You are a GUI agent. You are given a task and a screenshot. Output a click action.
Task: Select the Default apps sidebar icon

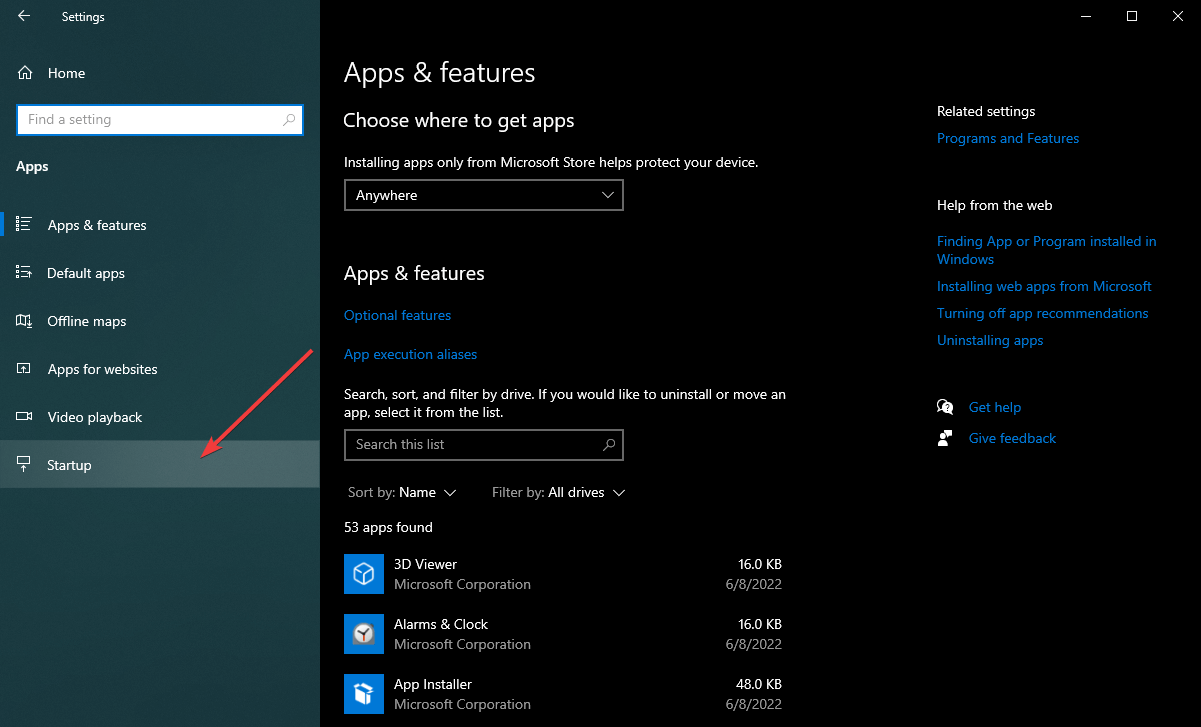click(25, 273)
